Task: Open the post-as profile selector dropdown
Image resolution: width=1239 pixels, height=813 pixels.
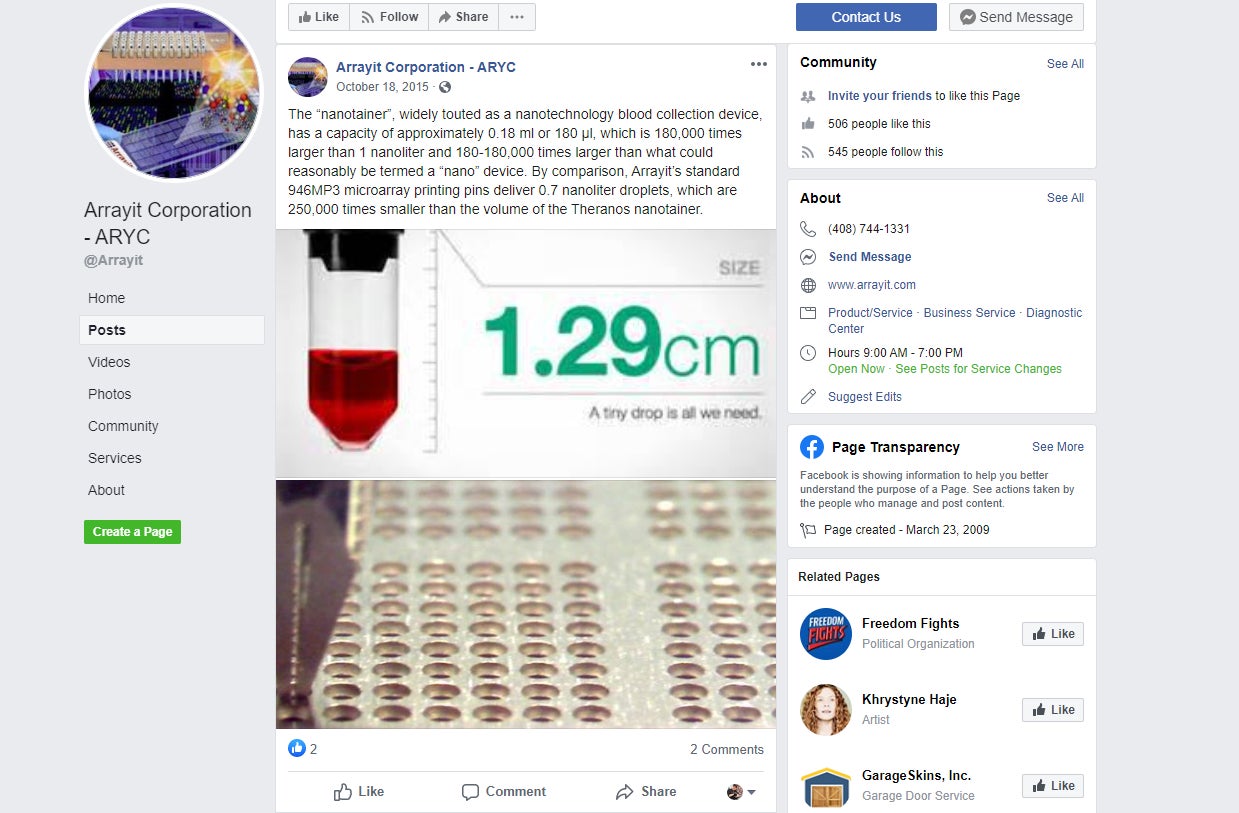Action: (x=741, y=792)
